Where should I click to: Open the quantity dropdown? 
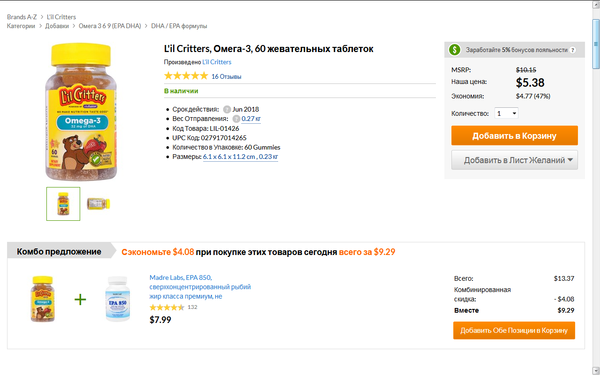[506, 114]
